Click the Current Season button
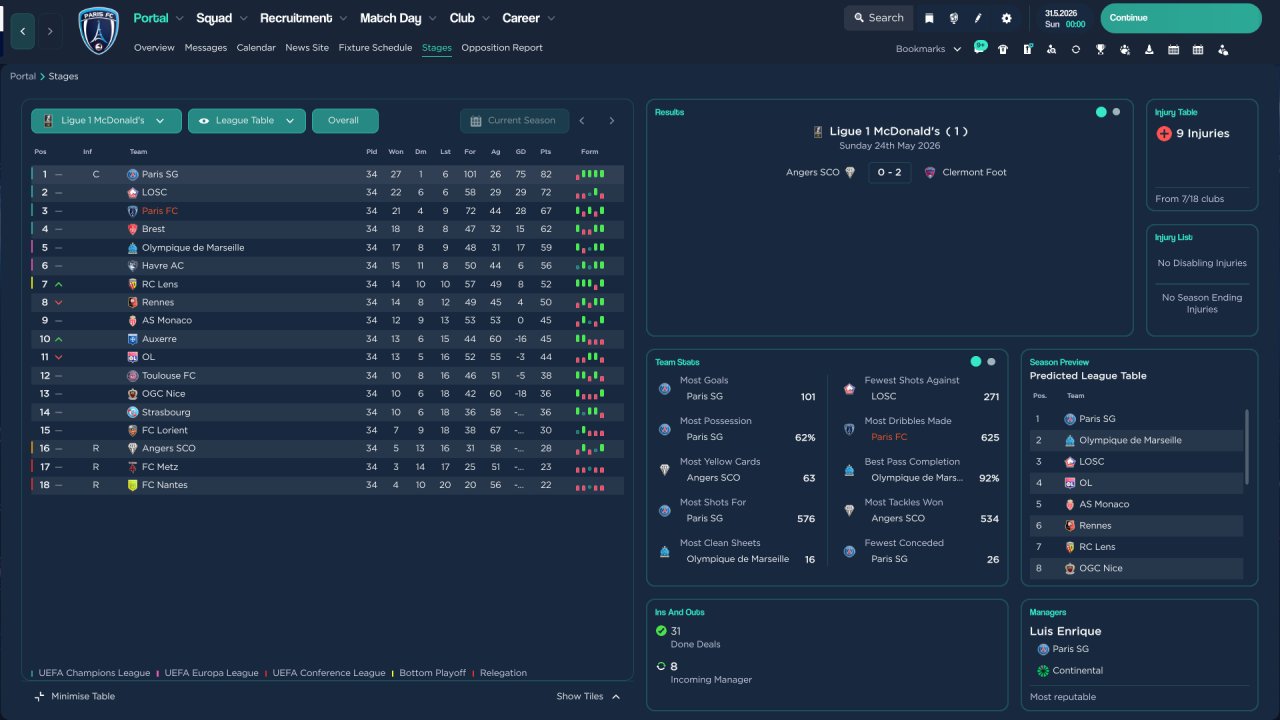 514,121
